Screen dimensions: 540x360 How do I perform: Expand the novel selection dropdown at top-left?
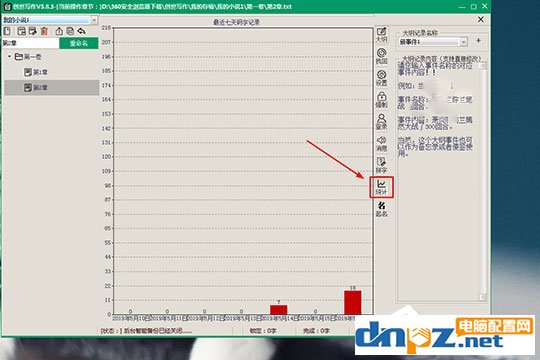point(94,20)
